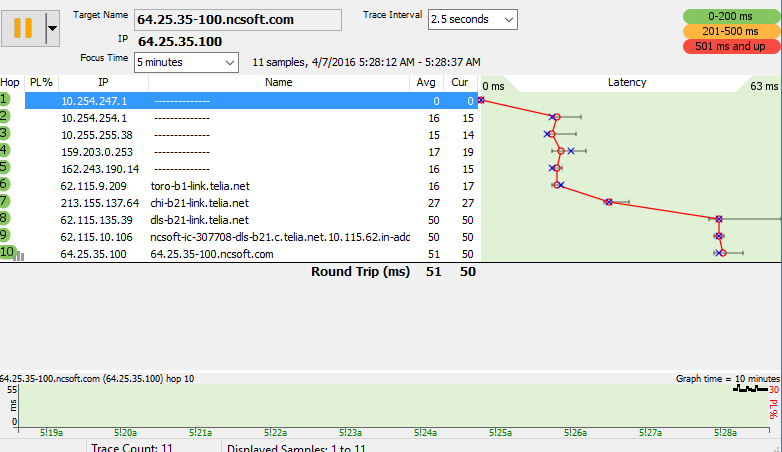Select IP 10.255.255.38

[x=97, y=135]
